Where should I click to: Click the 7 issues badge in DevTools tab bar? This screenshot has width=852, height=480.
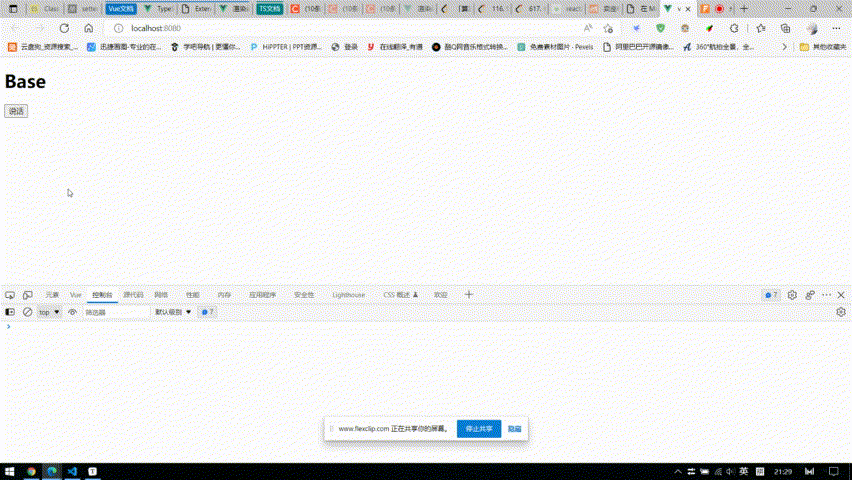coord(771,295)
